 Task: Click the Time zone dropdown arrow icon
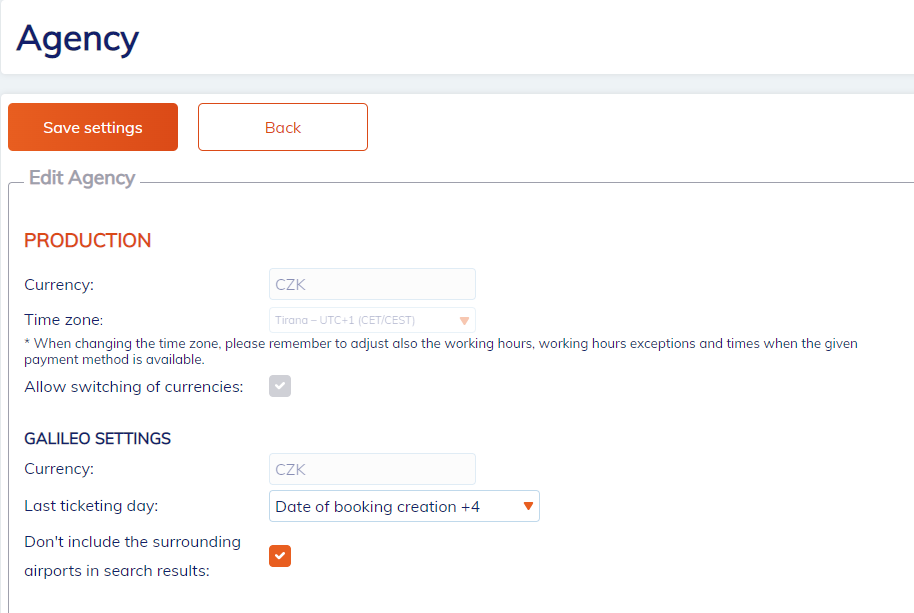point(464,321)
